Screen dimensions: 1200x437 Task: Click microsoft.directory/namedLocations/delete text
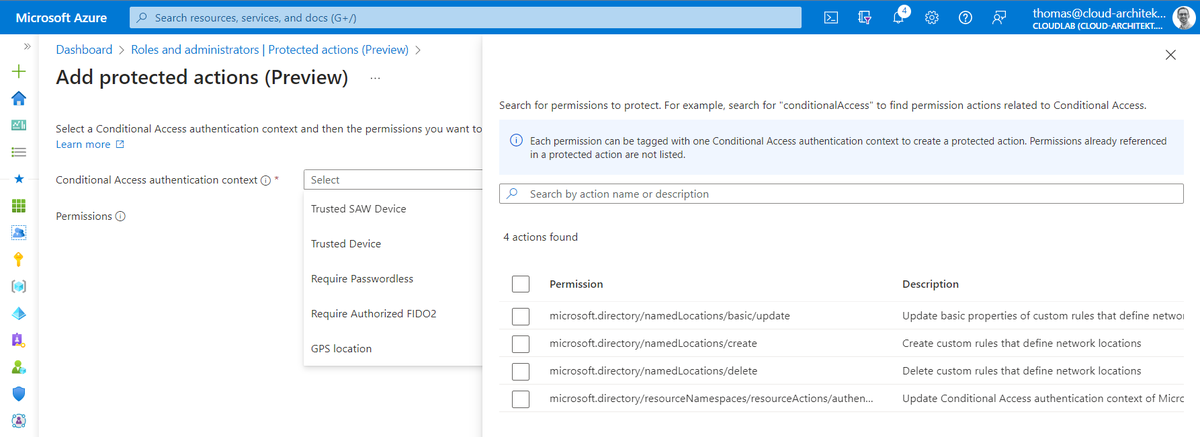coord(653,372)
